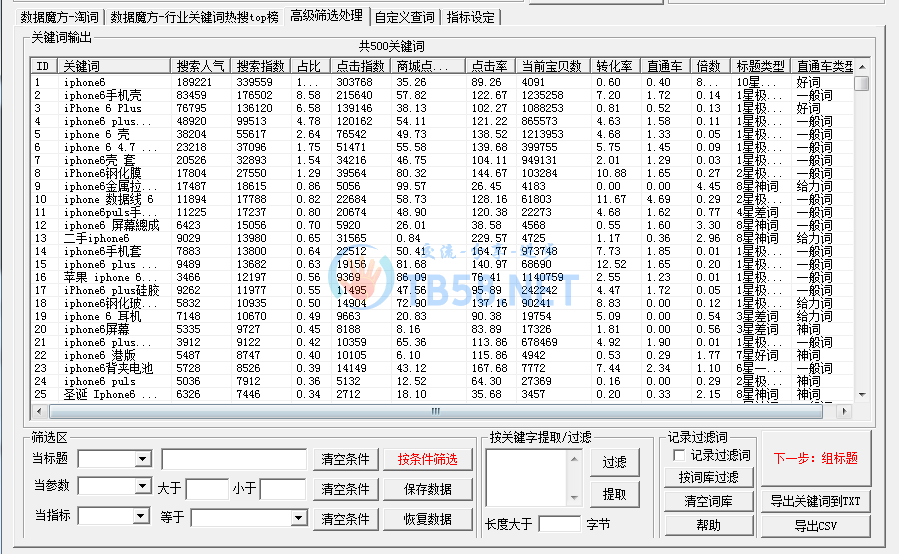
Task: Select row iPhone6钢化膜
Action: (442, 173)
